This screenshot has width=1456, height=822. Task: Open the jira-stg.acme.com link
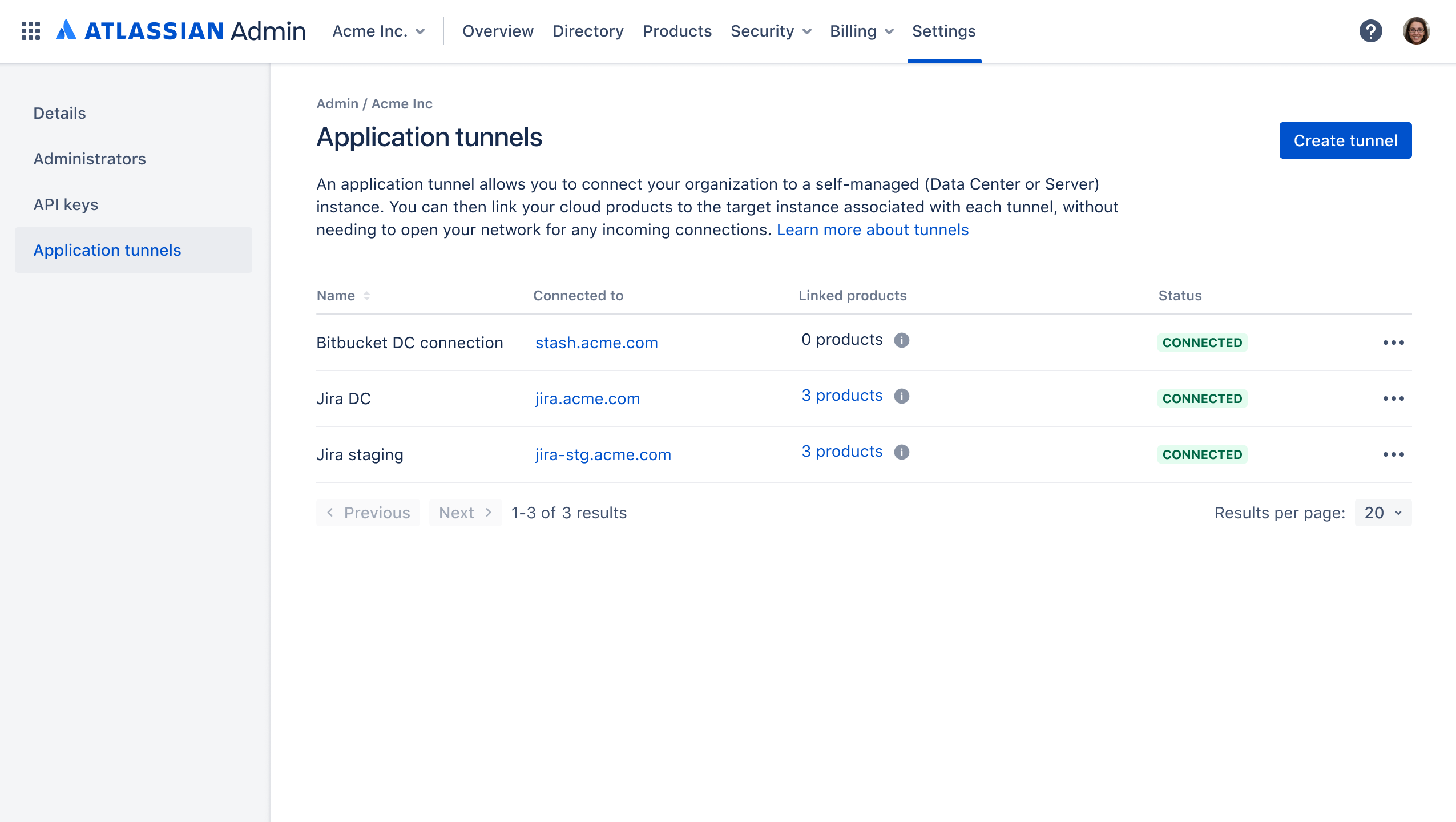click(x=603, y=454)
